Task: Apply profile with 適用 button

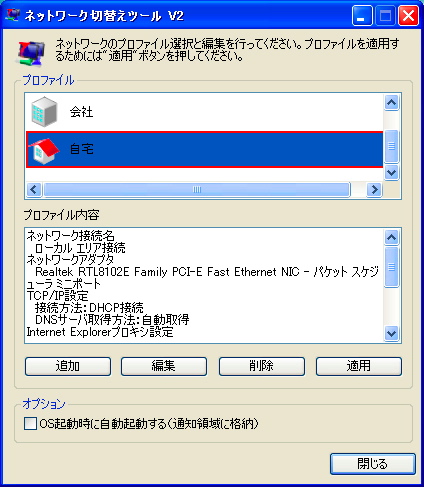Action: (359, 366)
